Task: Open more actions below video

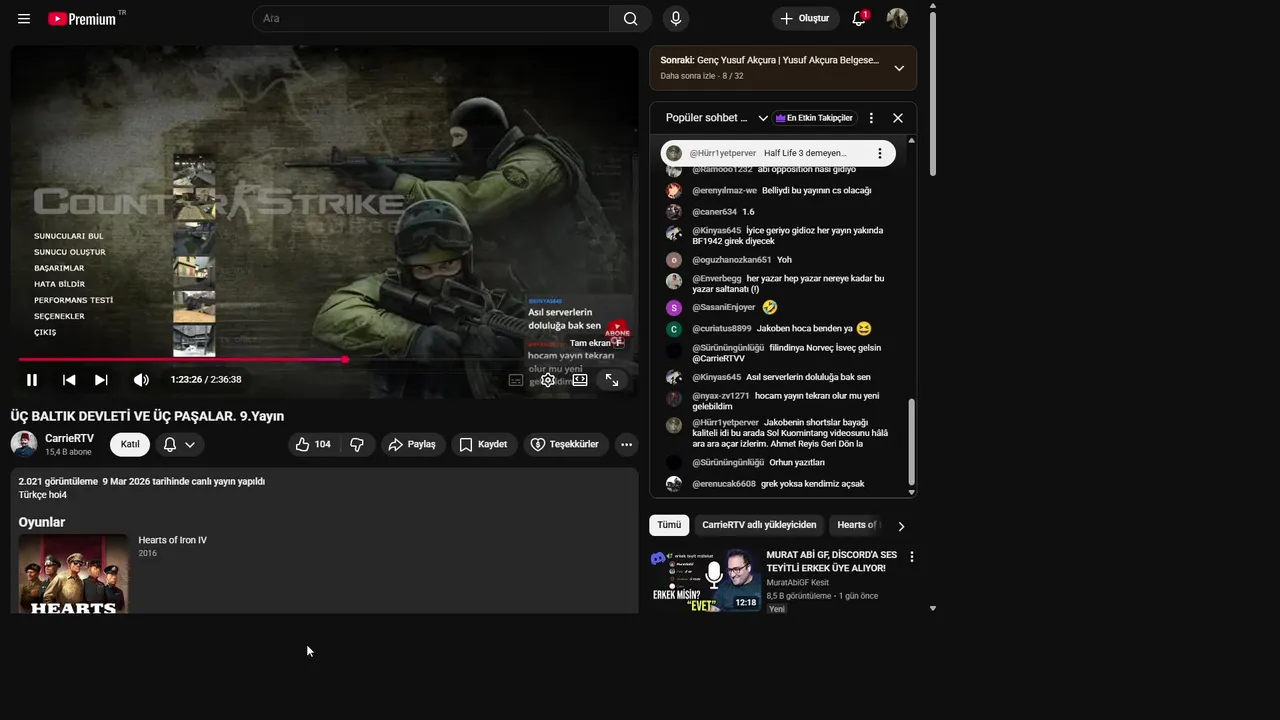Action: [626, 444]
